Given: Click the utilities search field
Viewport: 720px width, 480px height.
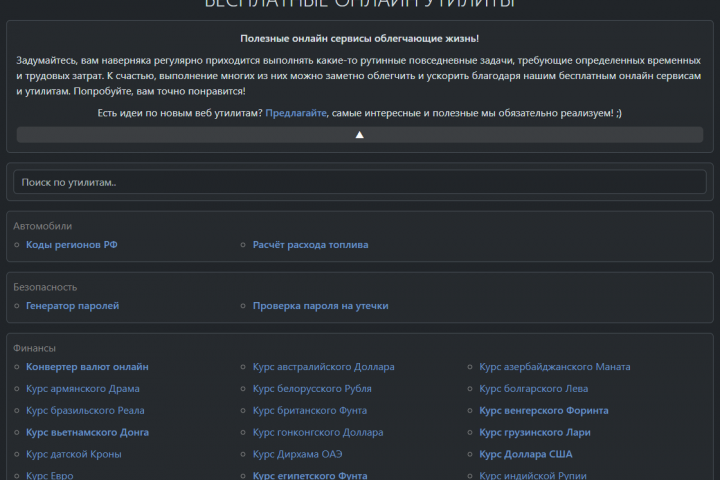Looking at the screenshot, I should click(360, 183).
